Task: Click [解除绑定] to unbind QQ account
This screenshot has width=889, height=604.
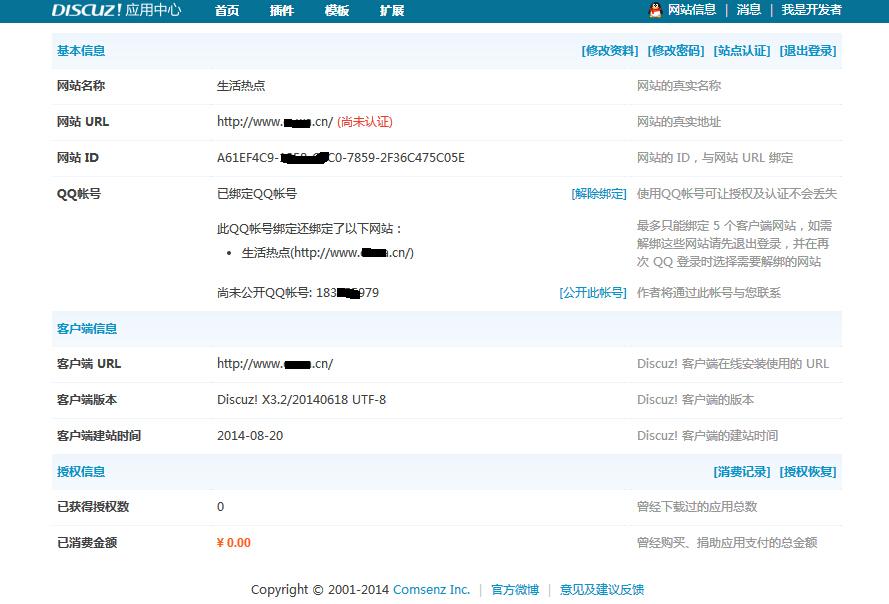Action: coord(599,194)
